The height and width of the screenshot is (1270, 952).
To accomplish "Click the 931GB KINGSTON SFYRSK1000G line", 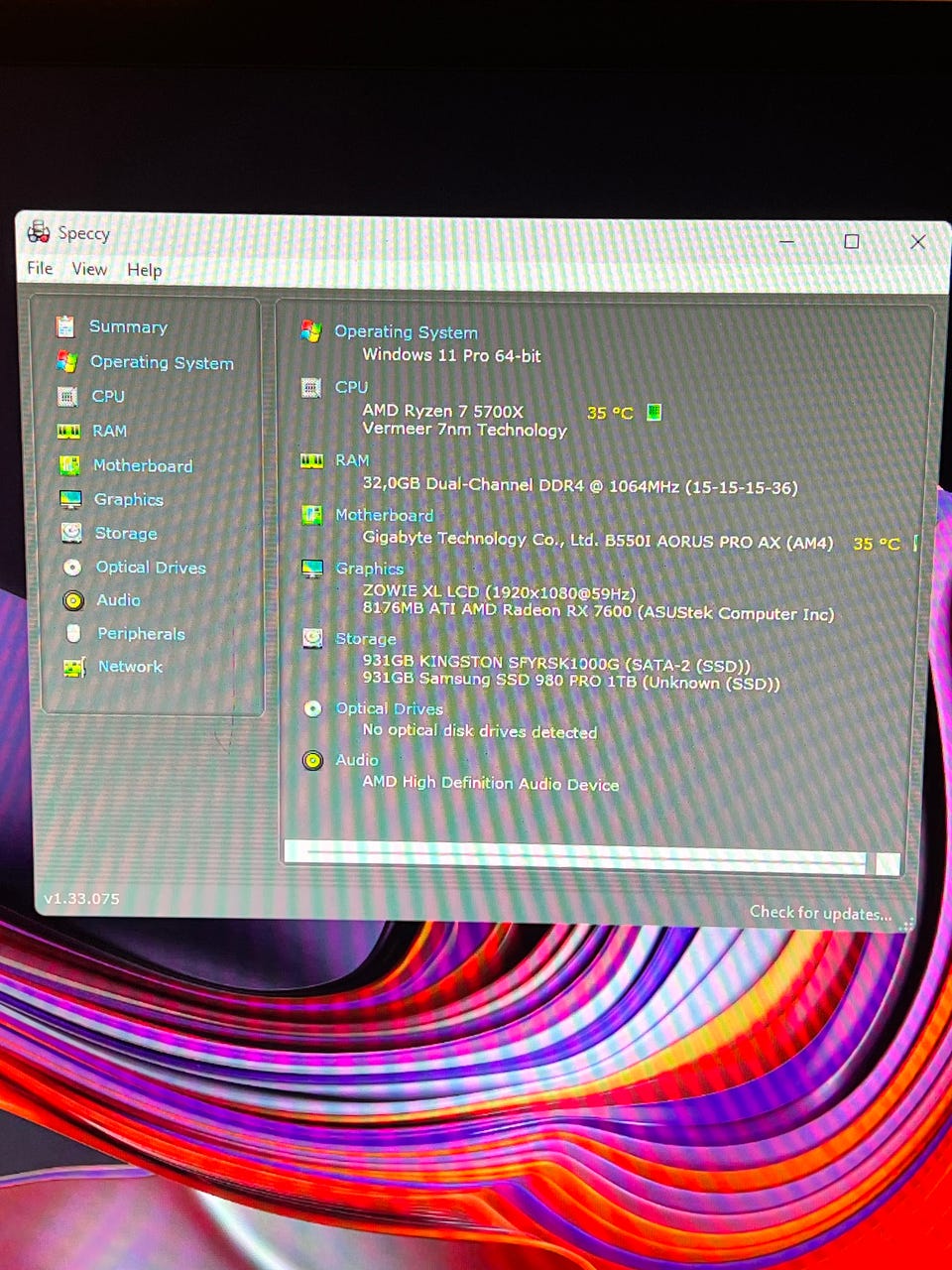I will 555,663.
